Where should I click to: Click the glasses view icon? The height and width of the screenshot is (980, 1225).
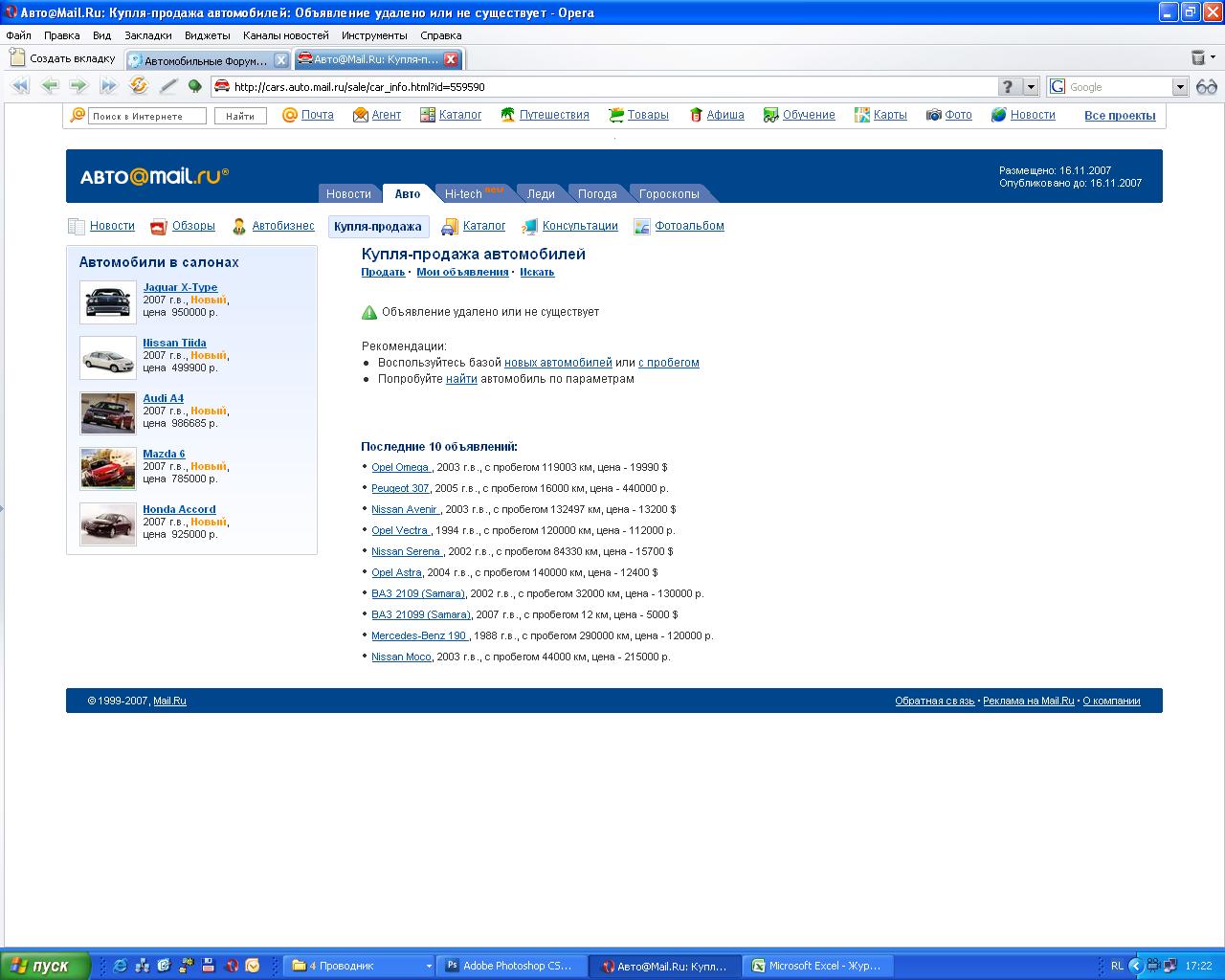coord(1207,87)
